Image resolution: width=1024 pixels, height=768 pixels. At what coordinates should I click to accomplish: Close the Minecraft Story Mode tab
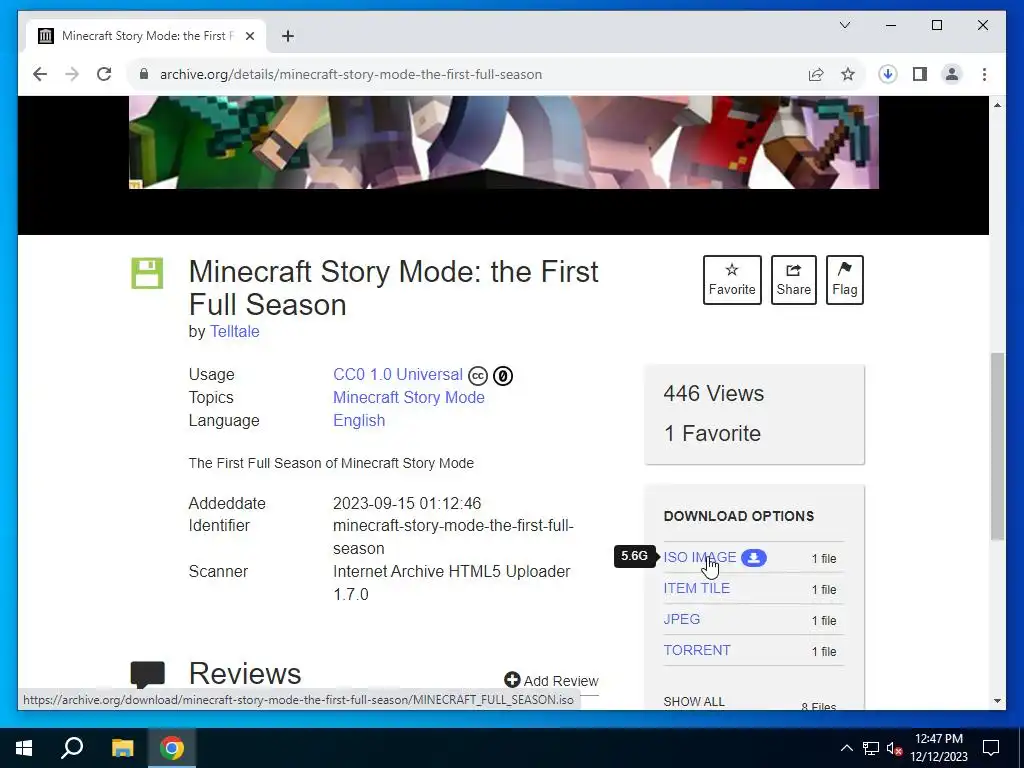(x=249, y=37)
